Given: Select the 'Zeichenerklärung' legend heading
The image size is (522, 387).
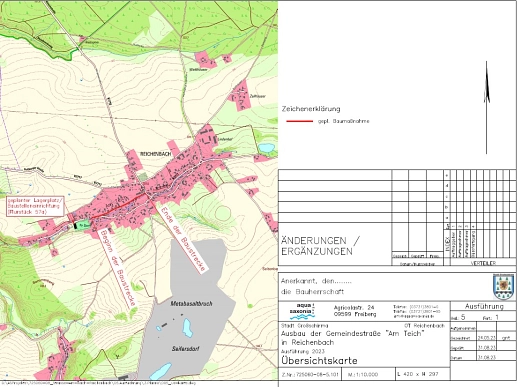Looking at the screenshot, I should click(311, 109).
